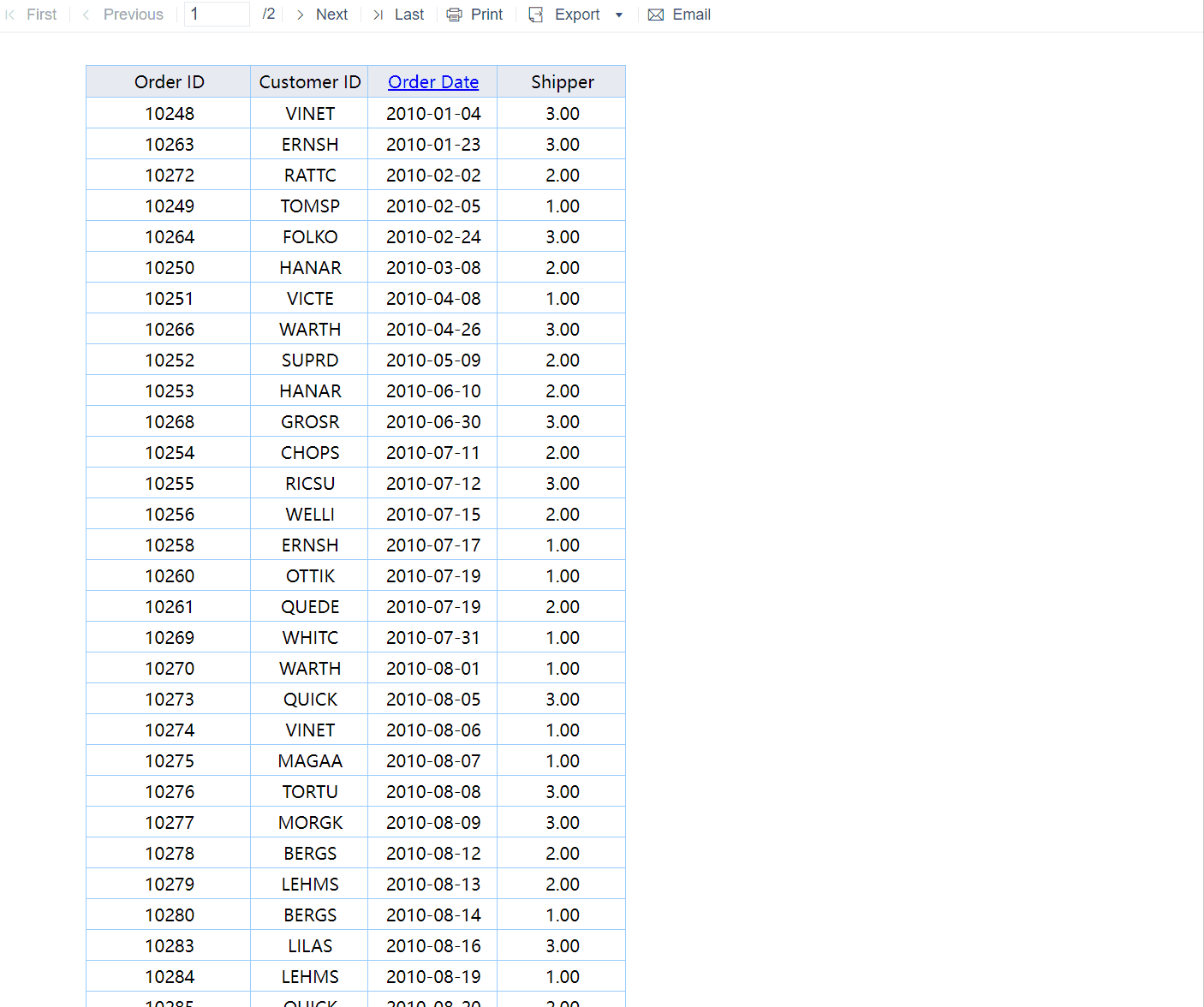Select the First page navigation icon
Viewport: 1204px width, 1007px height.
[9, 14]
